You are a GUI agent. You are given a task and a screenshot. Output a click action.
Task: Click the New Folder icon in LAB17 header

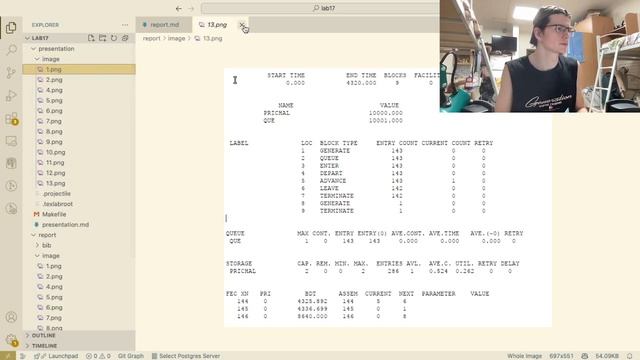pyautogui.click(x=102, y=38)
